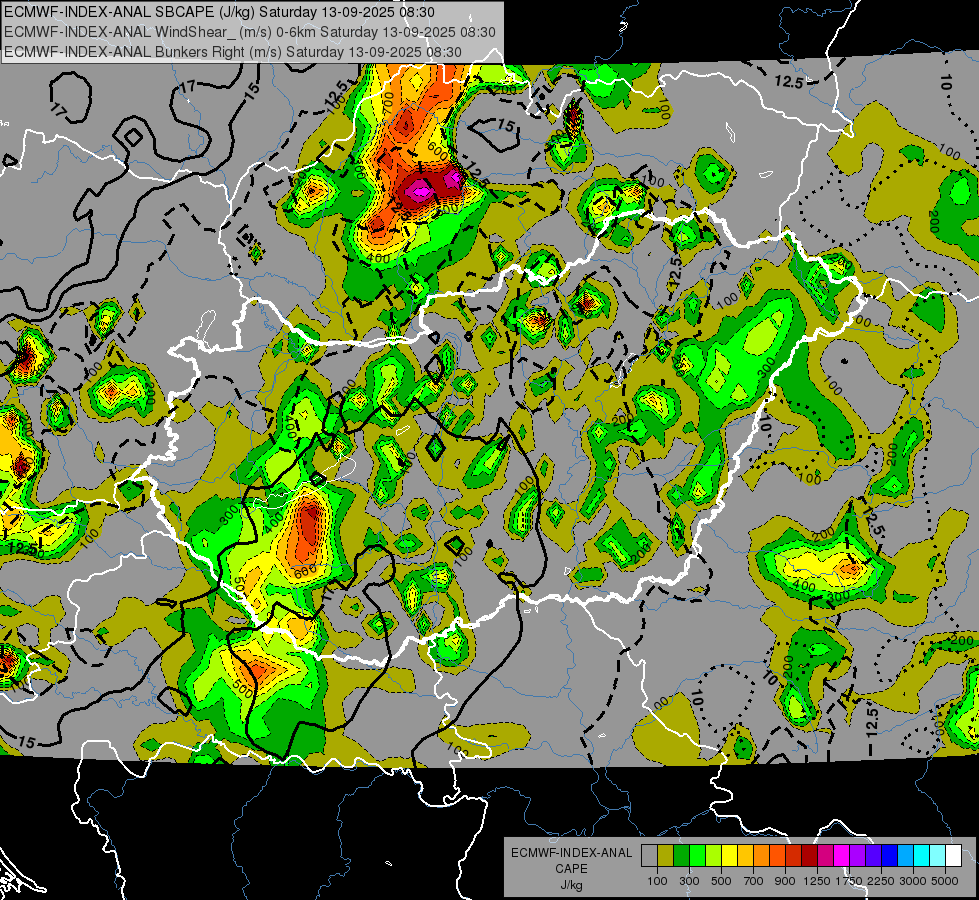Viewport: 979px width, 900px height.
Task: Click the magenta CAPE maximum on map
Action: pyautogui.click(x=420, y=190)
